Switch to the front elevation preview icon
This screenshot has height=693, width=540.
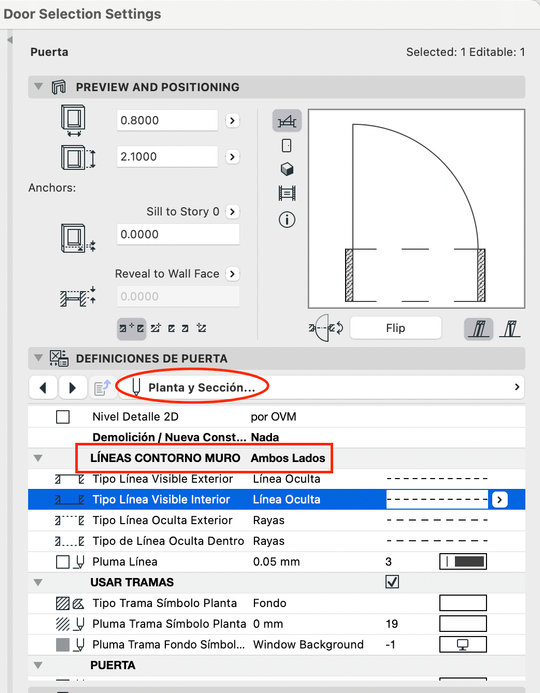[287, 145]
